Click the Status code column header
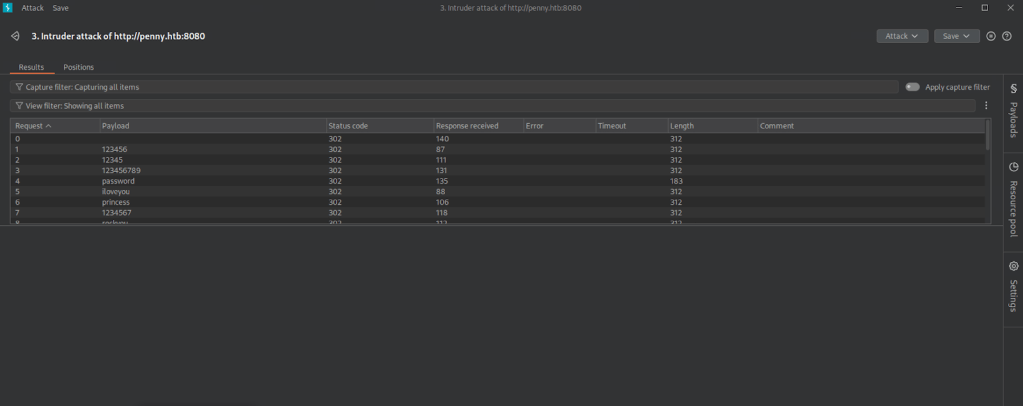 point(349,126)
